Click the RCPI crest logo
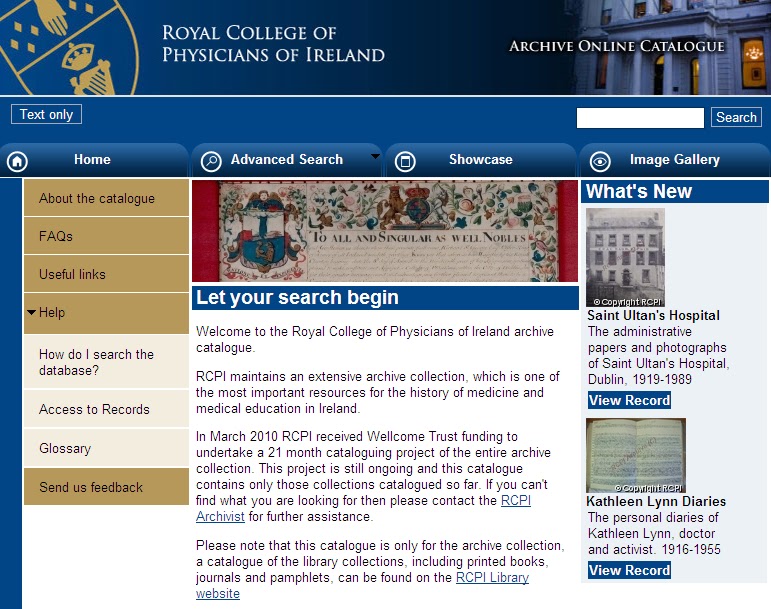The image size is (771, 609). [x=69, y=47]
